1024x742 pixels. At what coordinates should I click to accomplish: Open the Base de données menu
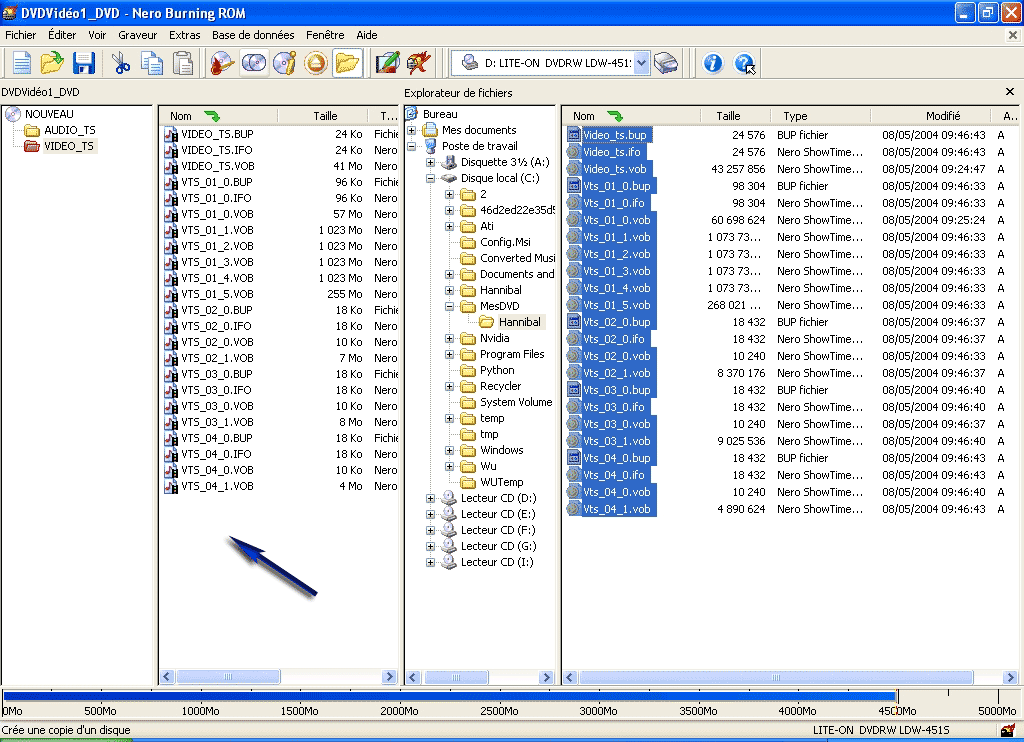pyautogui.click(x=253, y=35)
